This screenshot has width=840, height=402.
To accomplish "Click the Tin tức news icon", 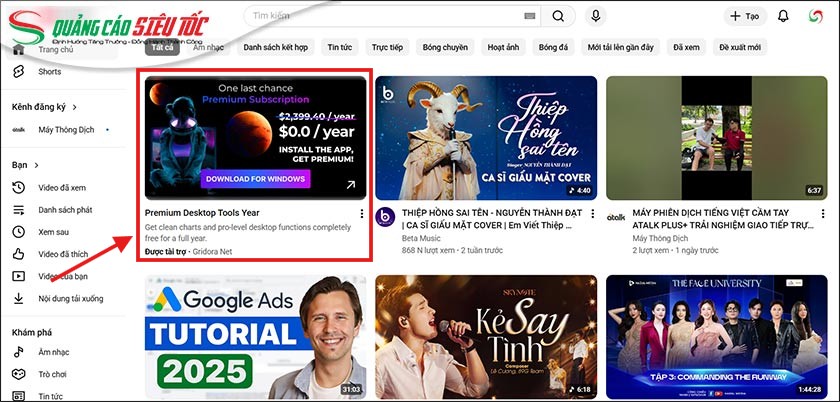I will pos(19,396).
